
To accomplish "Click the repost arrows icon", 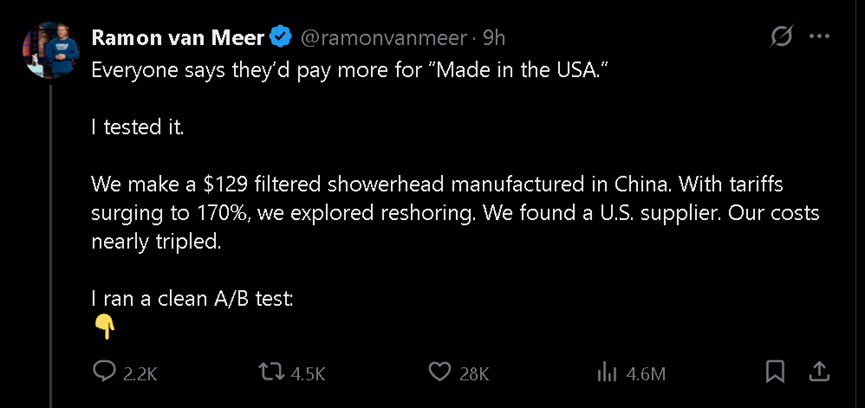I will [x=272, y=372].
